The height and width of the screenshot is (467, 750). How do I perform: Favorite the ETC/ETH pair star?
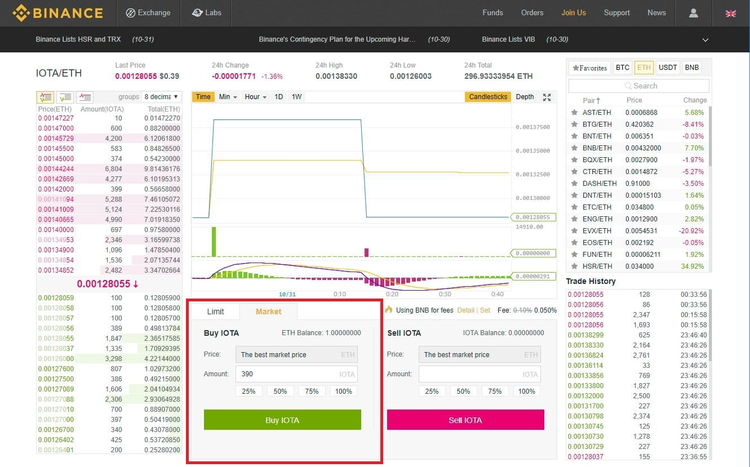[x=574, y=207]
